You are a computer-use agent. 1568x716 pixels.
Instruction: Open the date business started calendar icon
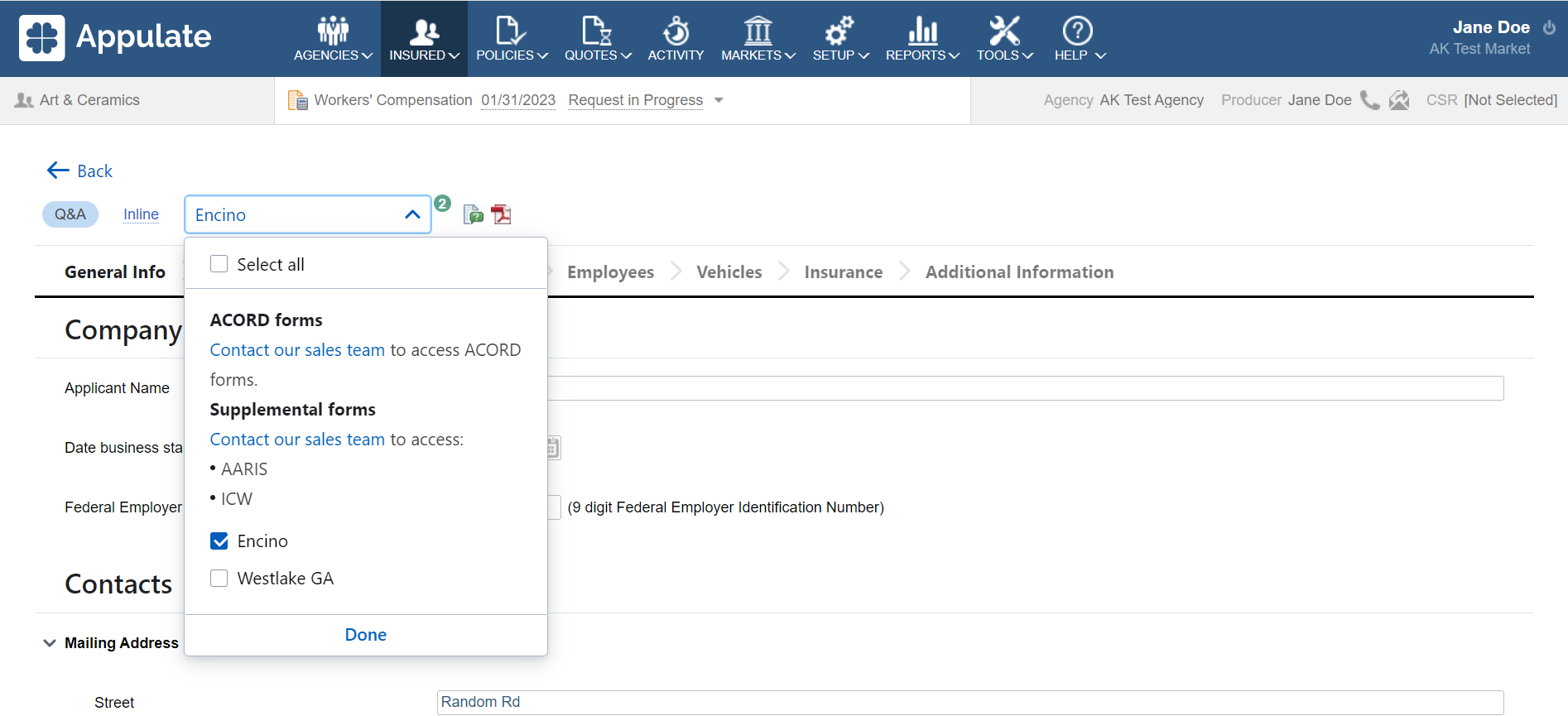[x=553, y=448]
